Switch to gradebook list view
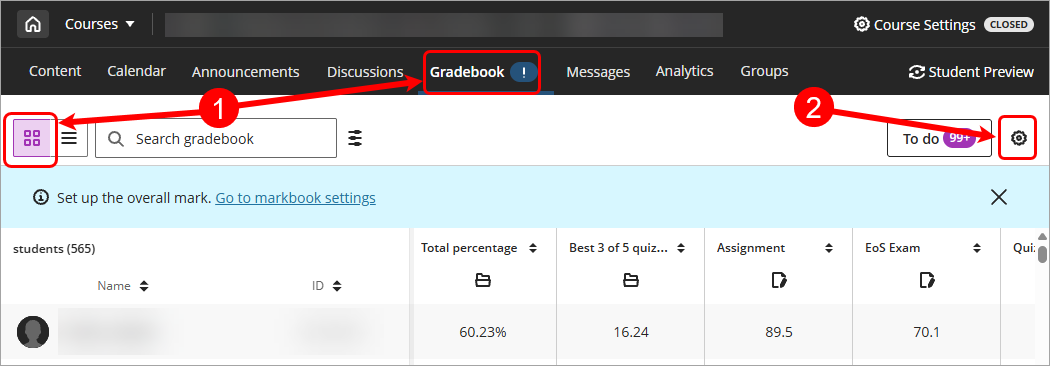 coord(70,139)
